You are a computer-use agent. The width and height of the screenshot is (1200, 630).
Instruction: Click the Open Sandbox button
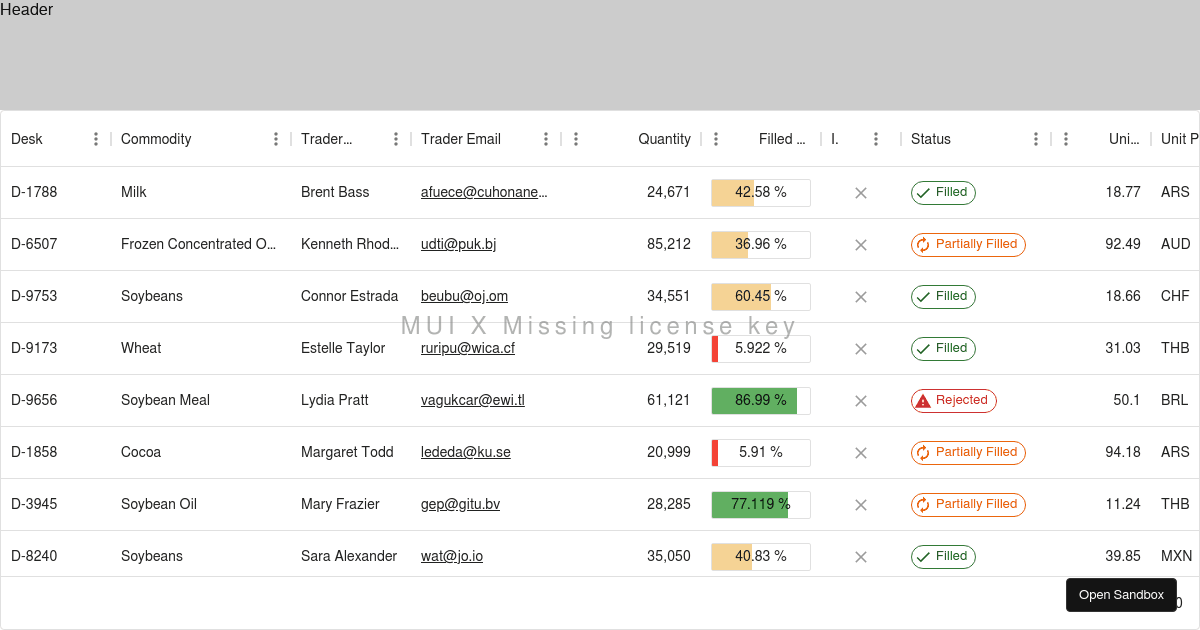pyautogui.click(x=1121, y=595)
